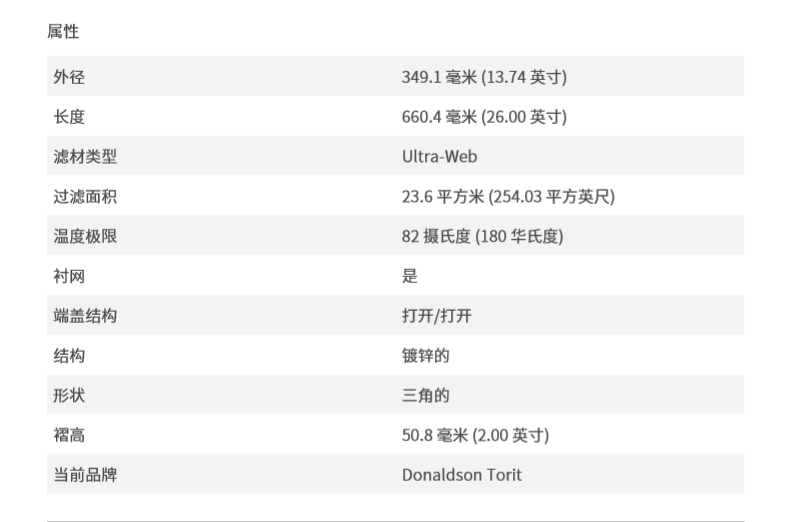787x522 pixels.
Task: Select the 长度 attribute label
Action: click(69, 117)
